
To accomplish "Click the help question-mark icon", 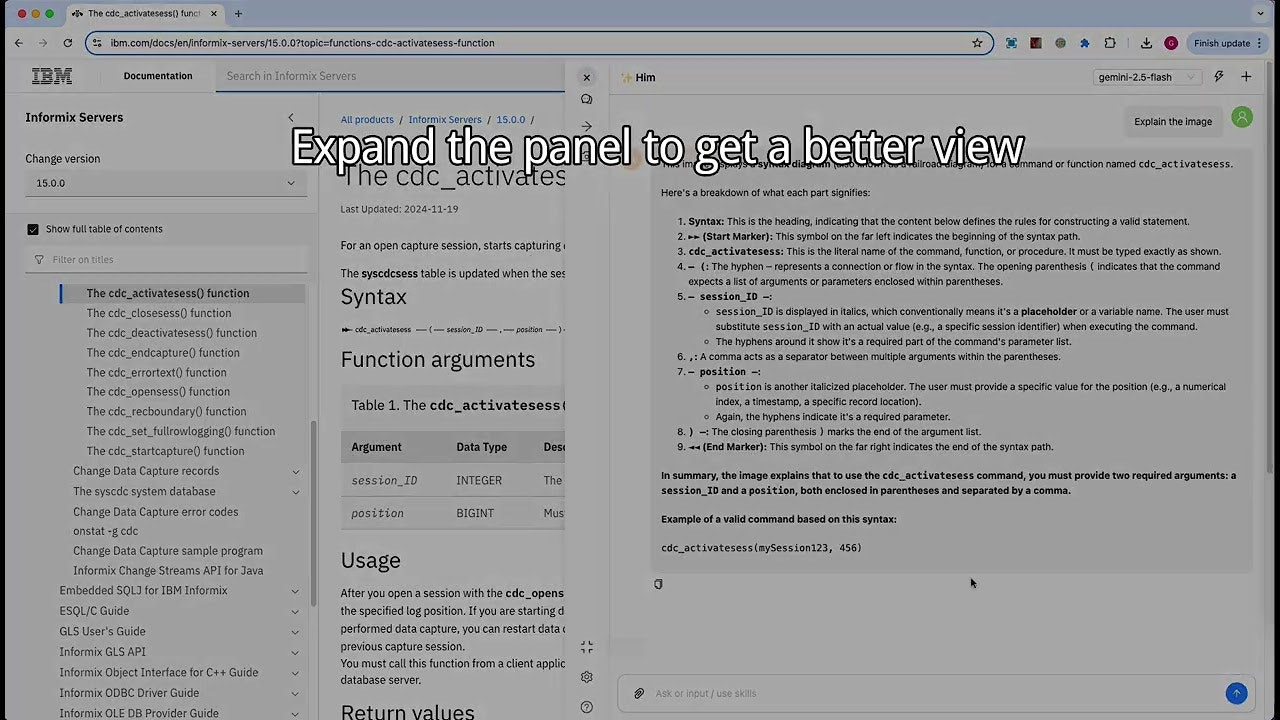I will (x=586, y=706).
